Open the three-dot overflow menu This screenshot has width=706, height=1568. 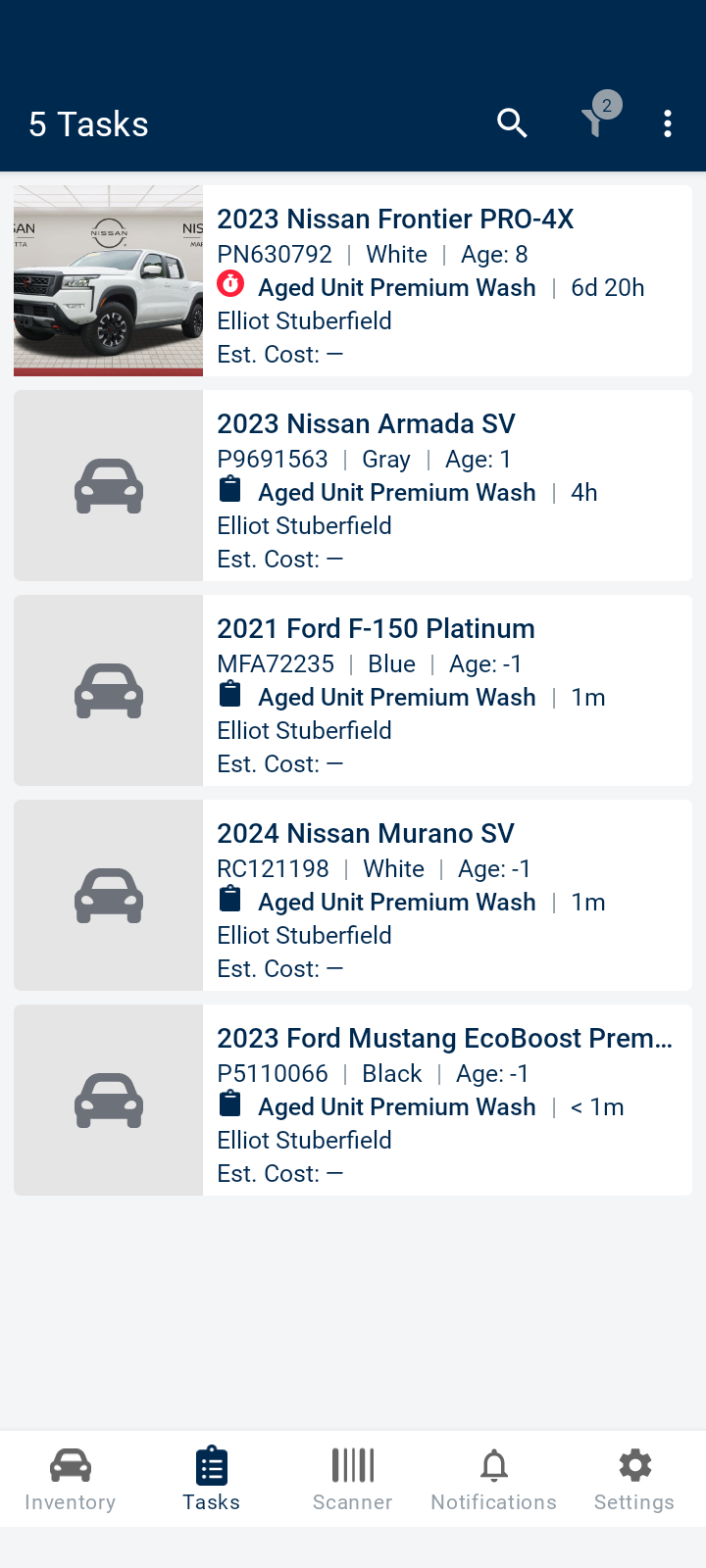click(x=668, y=123)
